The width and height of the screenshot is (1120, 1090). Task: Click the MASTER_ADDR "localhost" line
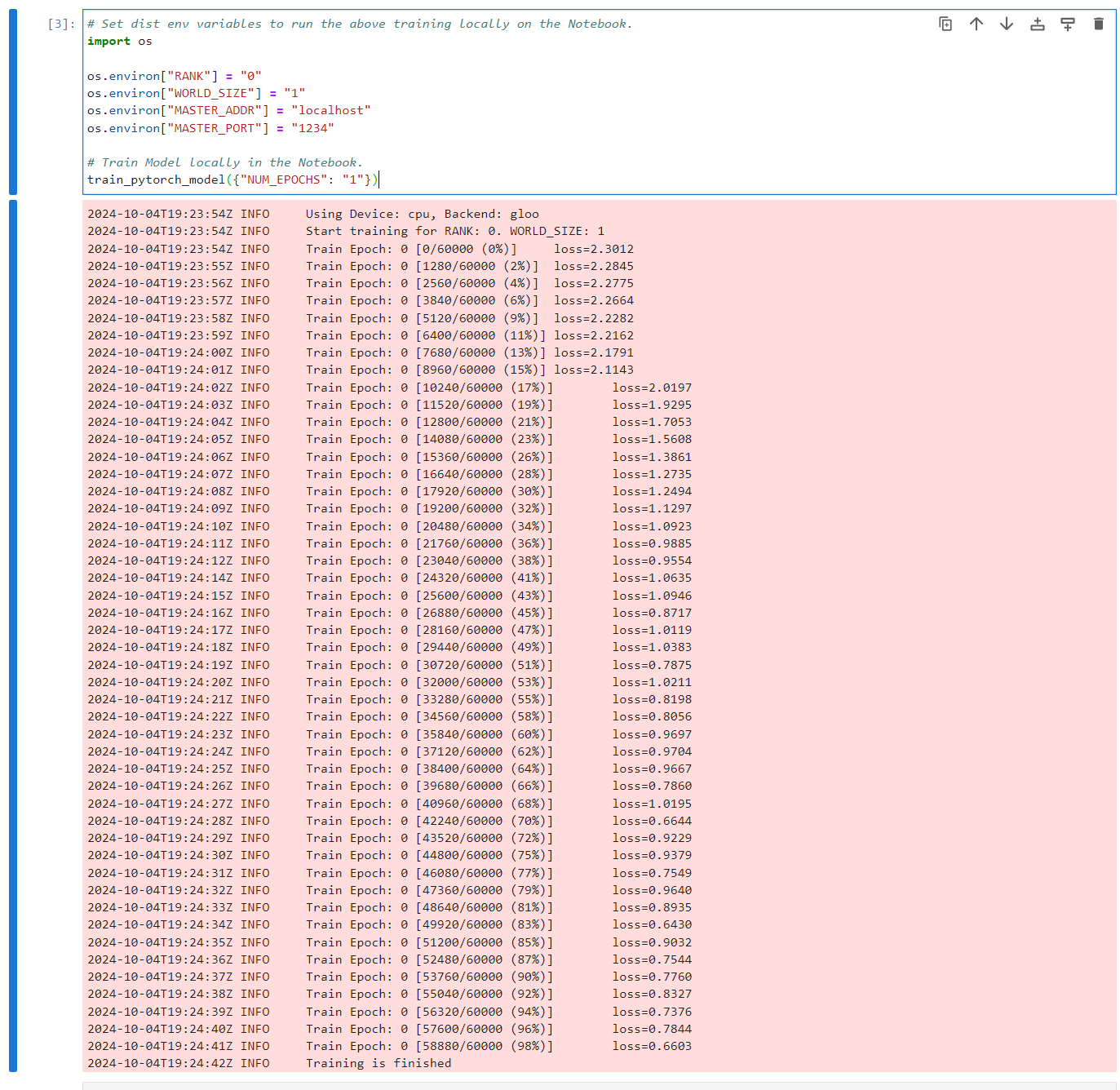tap(229, 110)
